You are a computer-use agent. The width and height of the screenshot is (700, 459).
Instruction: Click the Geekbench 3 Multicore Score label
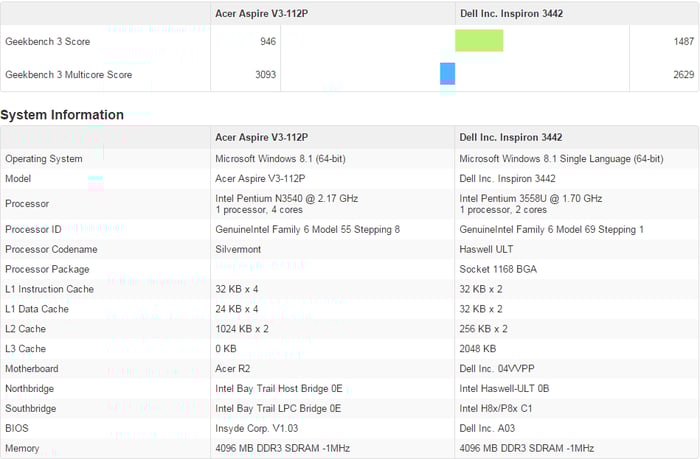click(x=68, y=75)
